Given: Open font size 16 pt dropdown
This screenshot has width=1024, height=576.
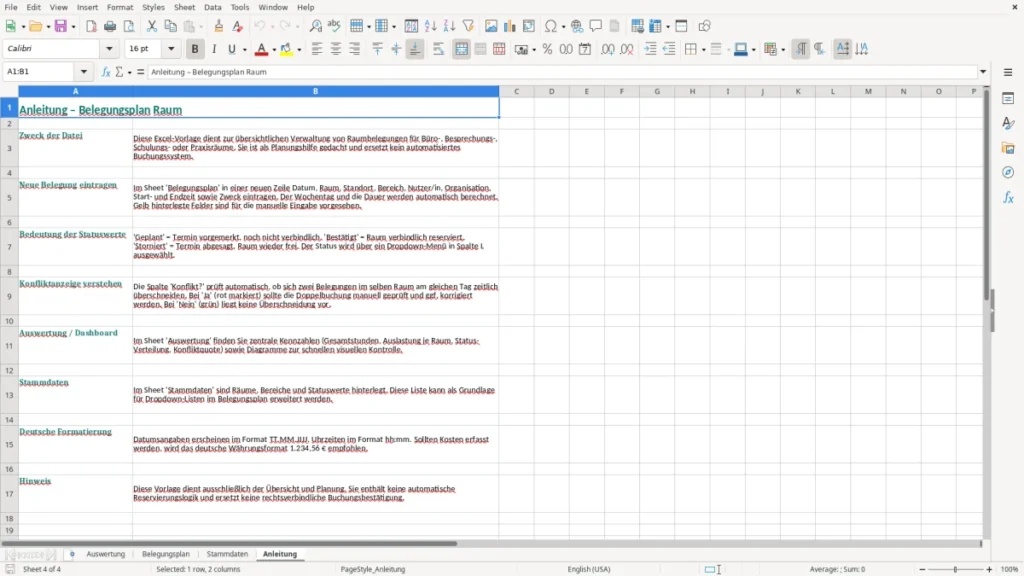Looking at the screenshot, I should [x=171, y=49].
